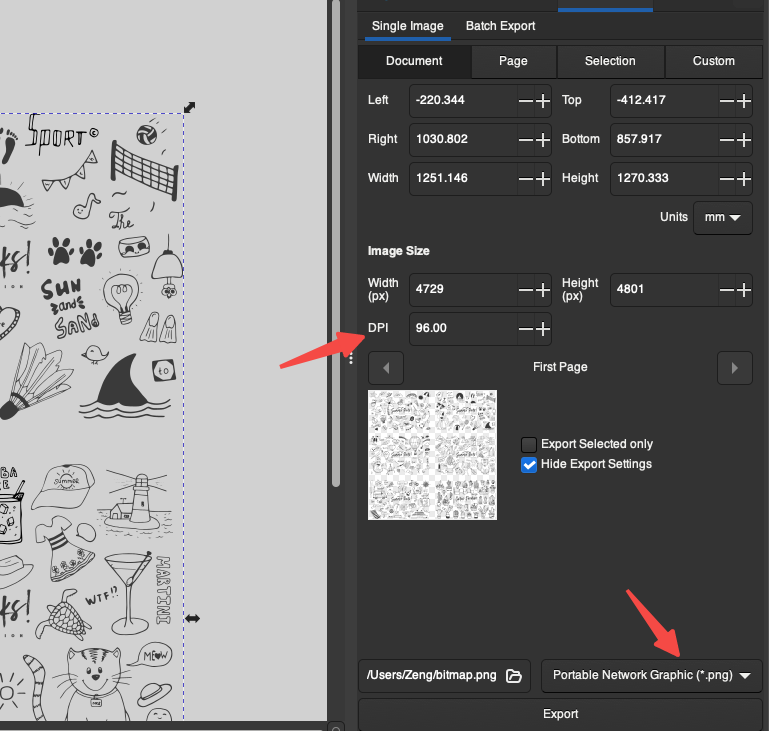The height and width of the screenshot is (731, 769).
Task: Click the previous page arrow button
Action: [386, 368]
